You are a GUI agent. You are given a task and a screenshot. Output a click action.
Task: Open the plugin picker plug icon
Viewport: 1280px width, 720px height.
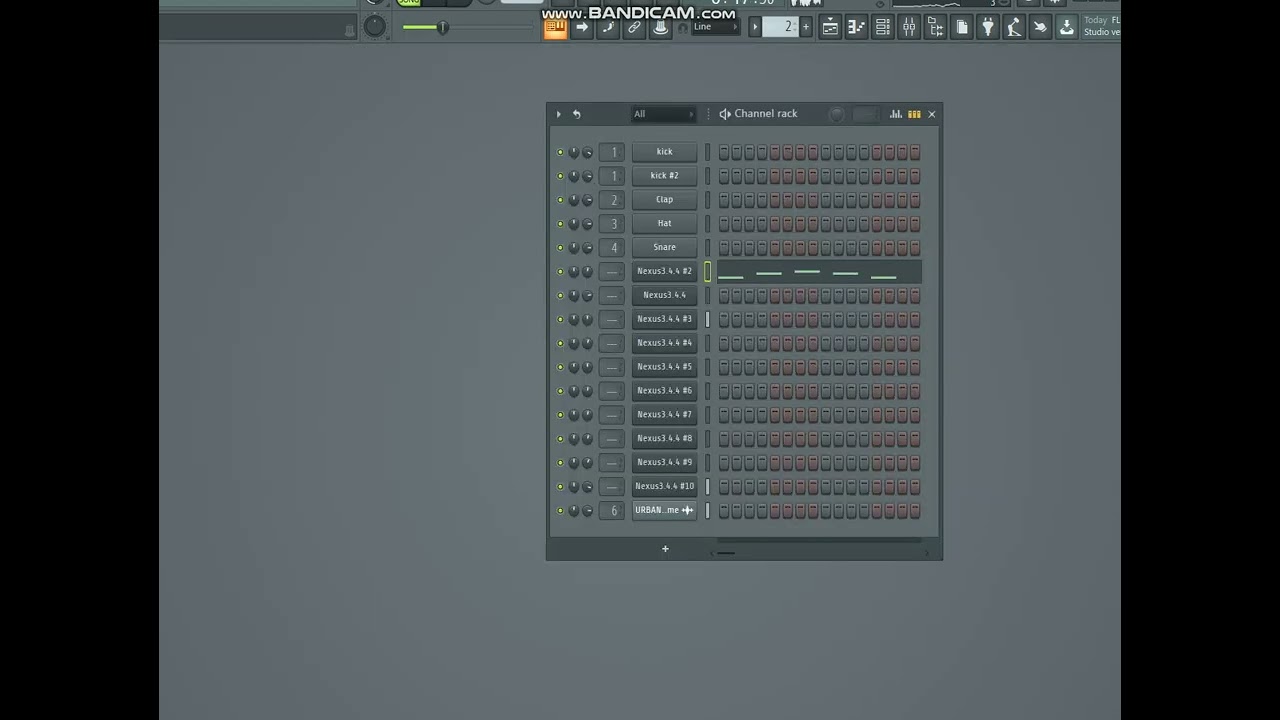click(988, 28)
